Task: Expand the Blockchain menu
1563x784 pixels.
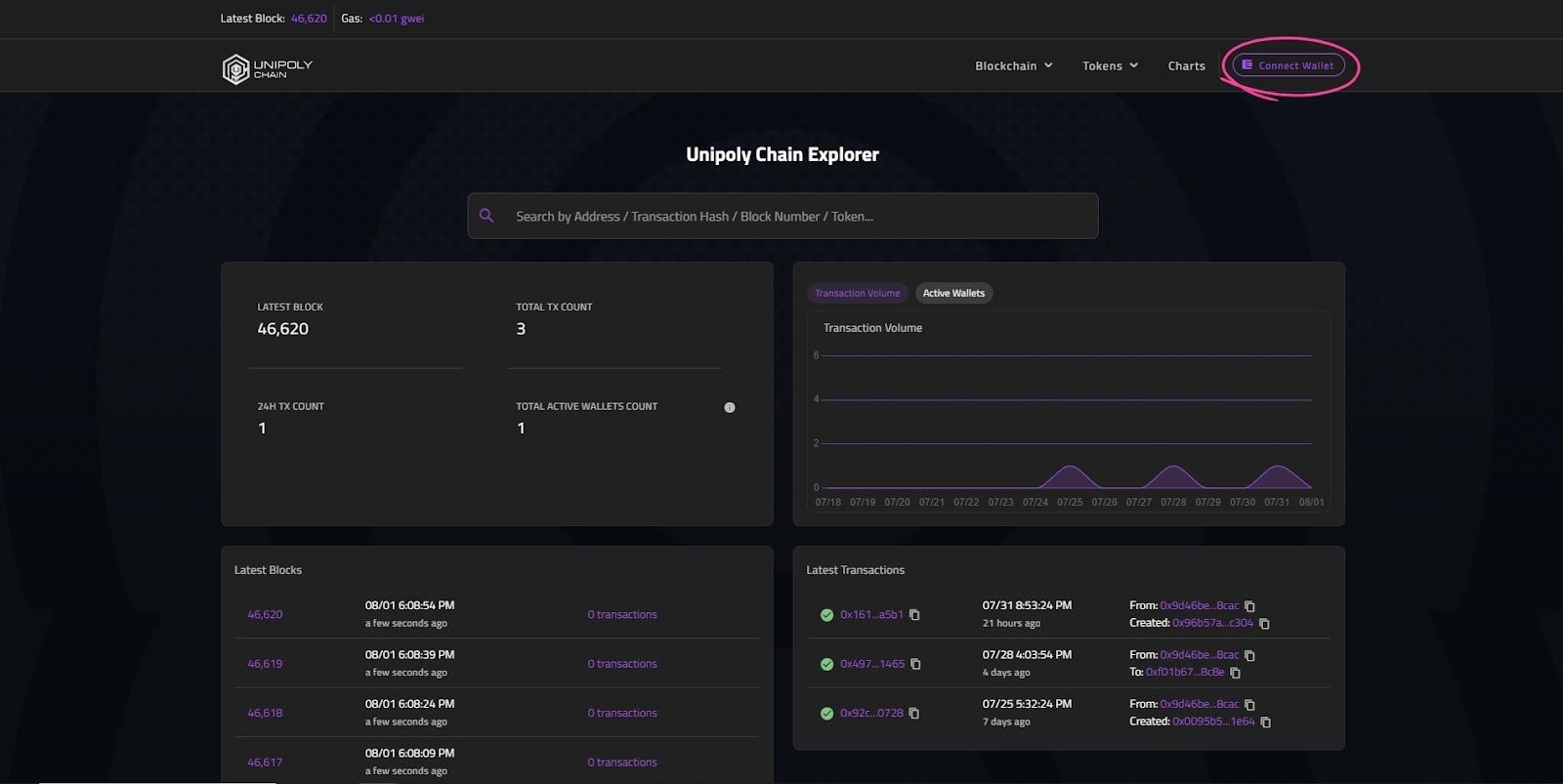Action: (1014, 65)
